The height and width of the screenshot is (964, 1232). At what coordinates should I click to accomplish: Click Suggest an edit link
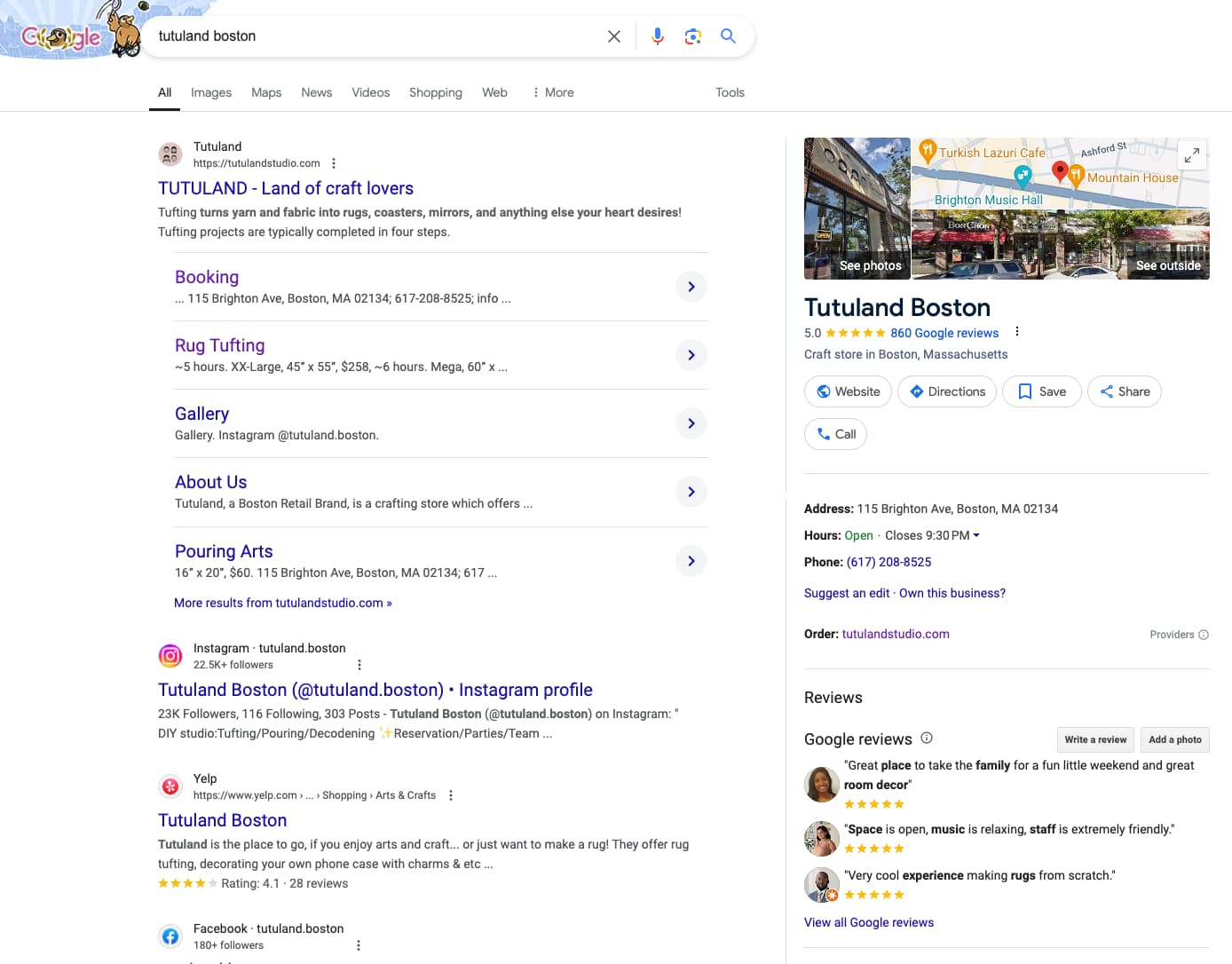[x=847, y=593]
